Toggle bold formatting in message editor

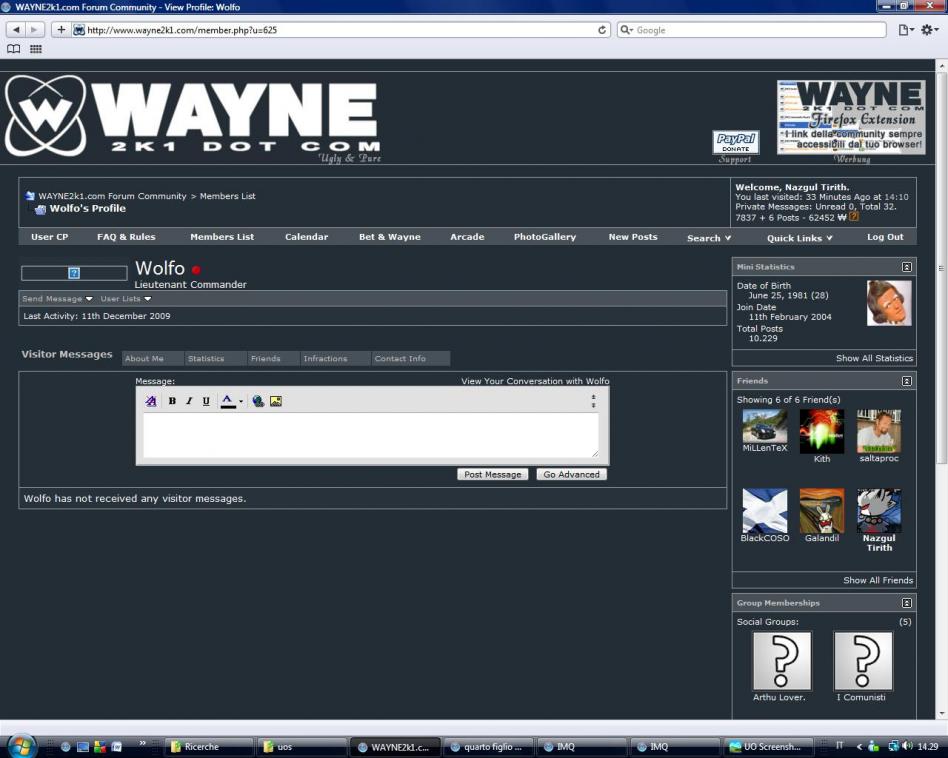(x=172, y=401)
